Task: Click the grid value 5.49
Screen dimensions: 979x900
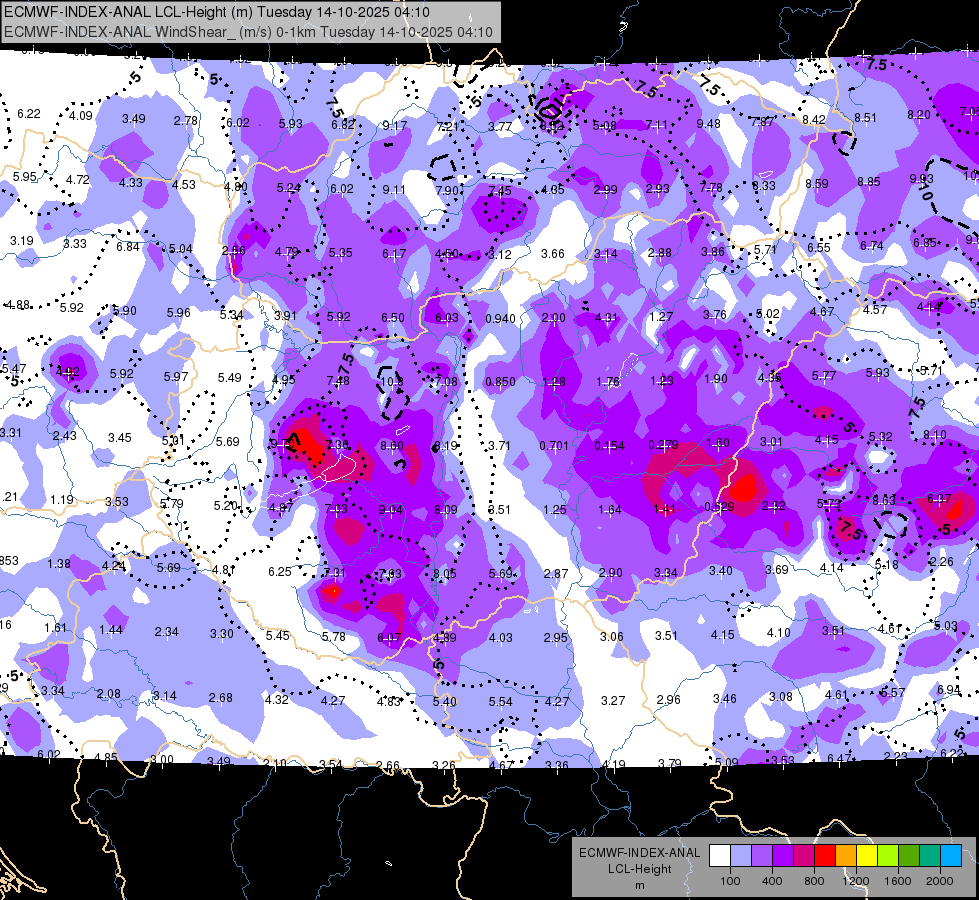Action: coord(229,378)
